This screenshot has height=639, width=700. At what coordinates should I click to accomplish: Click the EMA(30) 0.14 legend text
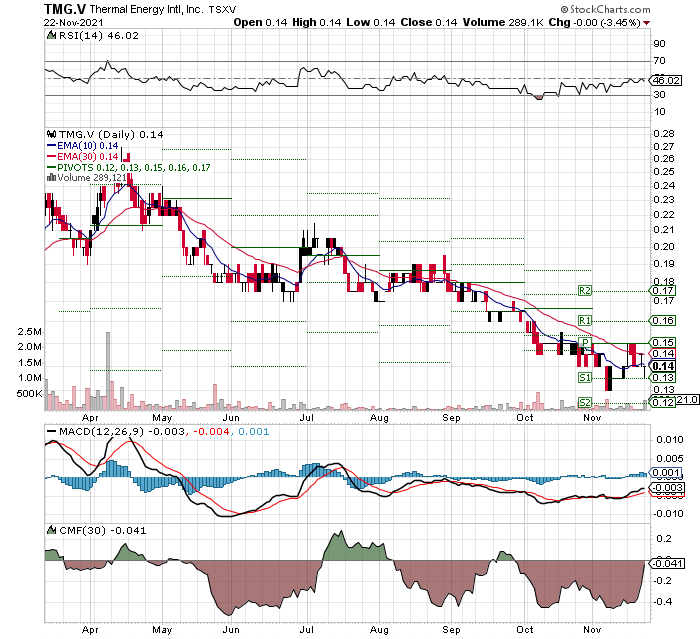coord(88,157)
